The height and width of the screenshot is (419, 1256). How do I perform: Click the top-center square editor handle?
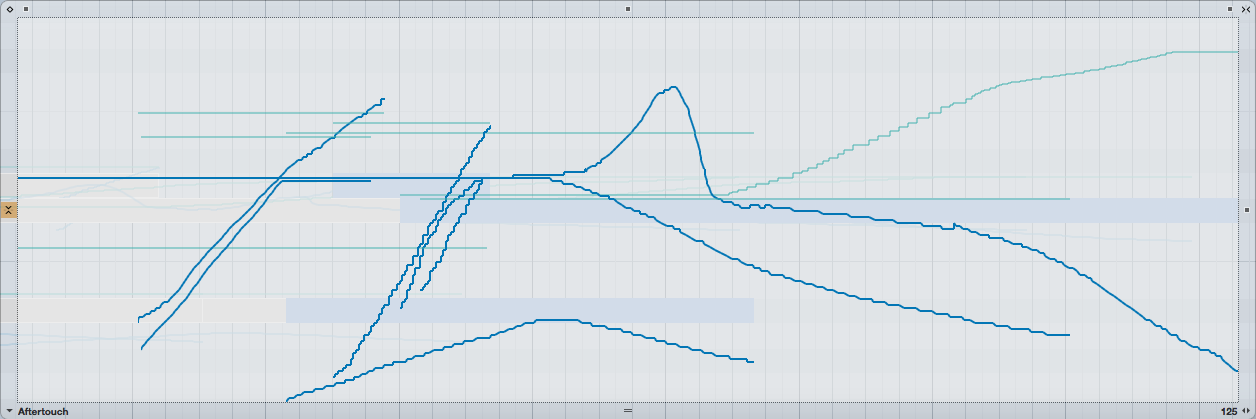pos(628,8)
